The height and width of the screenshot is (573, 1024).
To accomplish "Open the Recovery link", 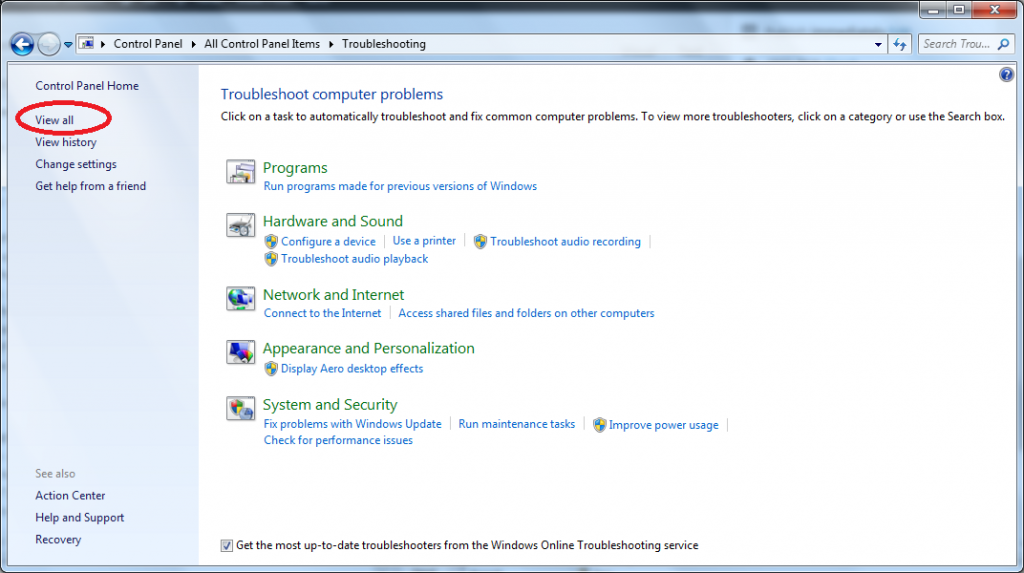I will tap(58, 540).
